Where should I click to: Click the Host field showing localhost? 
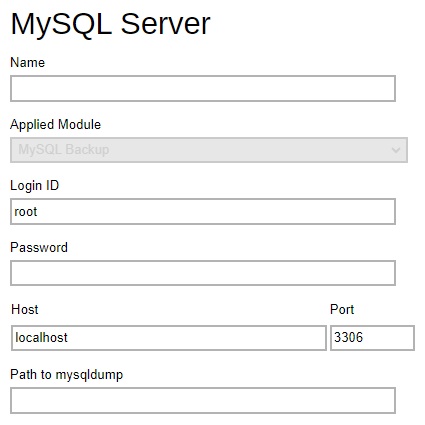[x=169, y=338]
